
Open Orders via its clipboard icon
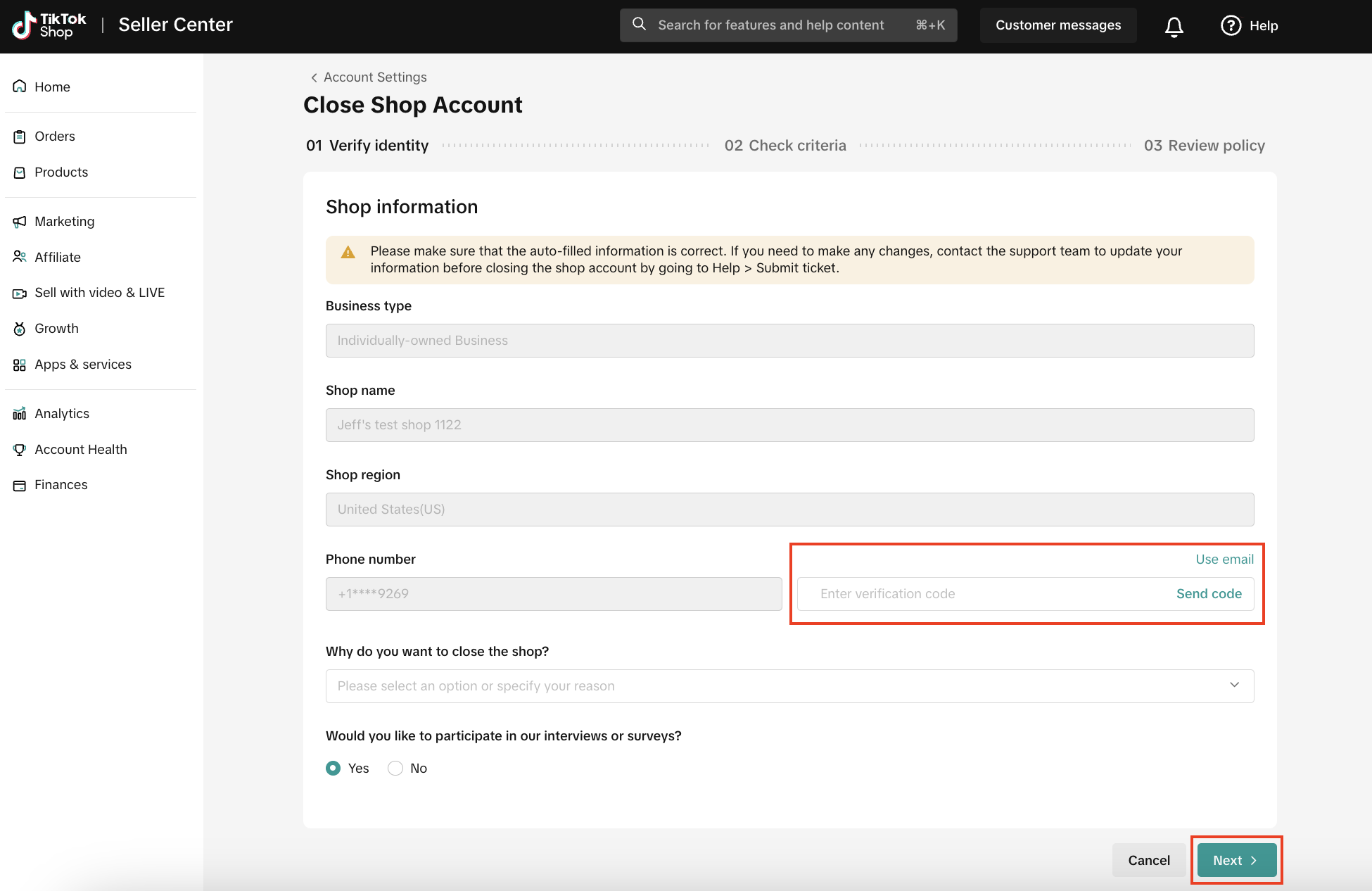pyautogui.click(x=20, y=137)
